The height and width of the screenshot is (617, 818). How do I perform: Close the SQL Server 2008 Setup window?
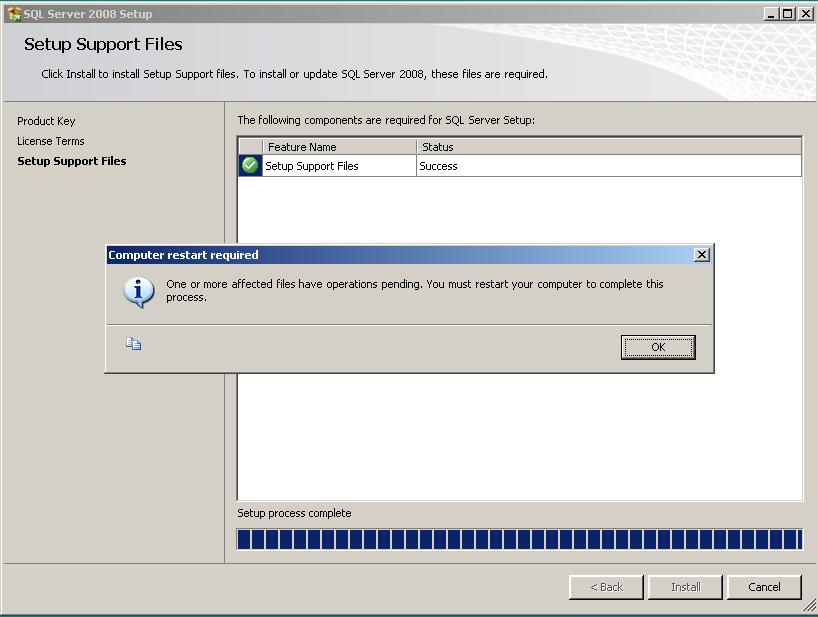(x=805, y=14)
